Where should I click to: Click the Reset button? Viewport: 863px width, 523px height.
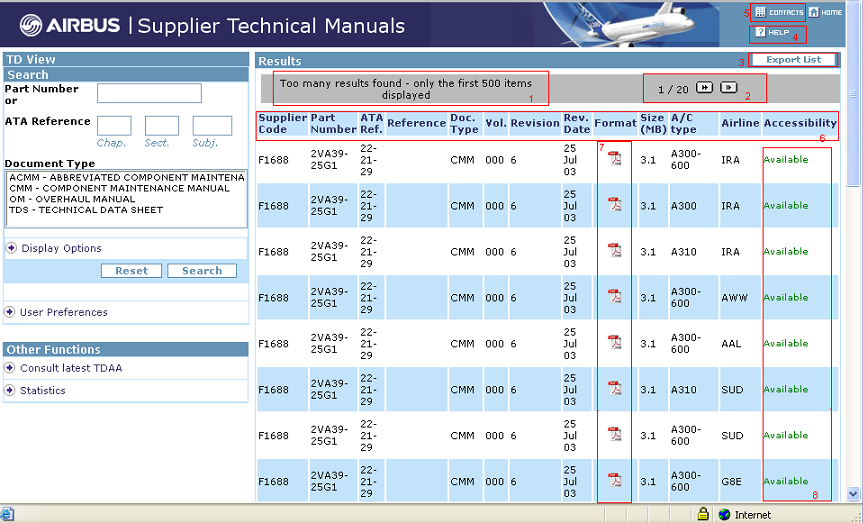[131, 271]
